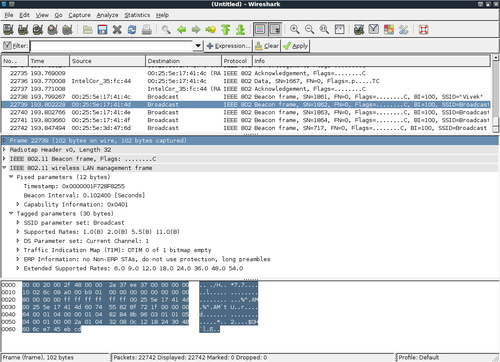Open the Statistics menu

[137, 15]
